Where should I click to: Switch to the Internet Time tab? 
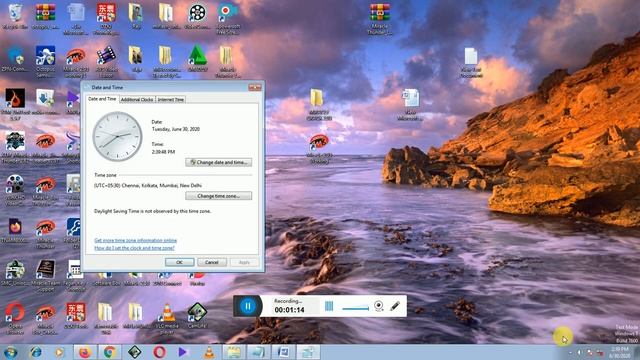click(x=171, y=99)
